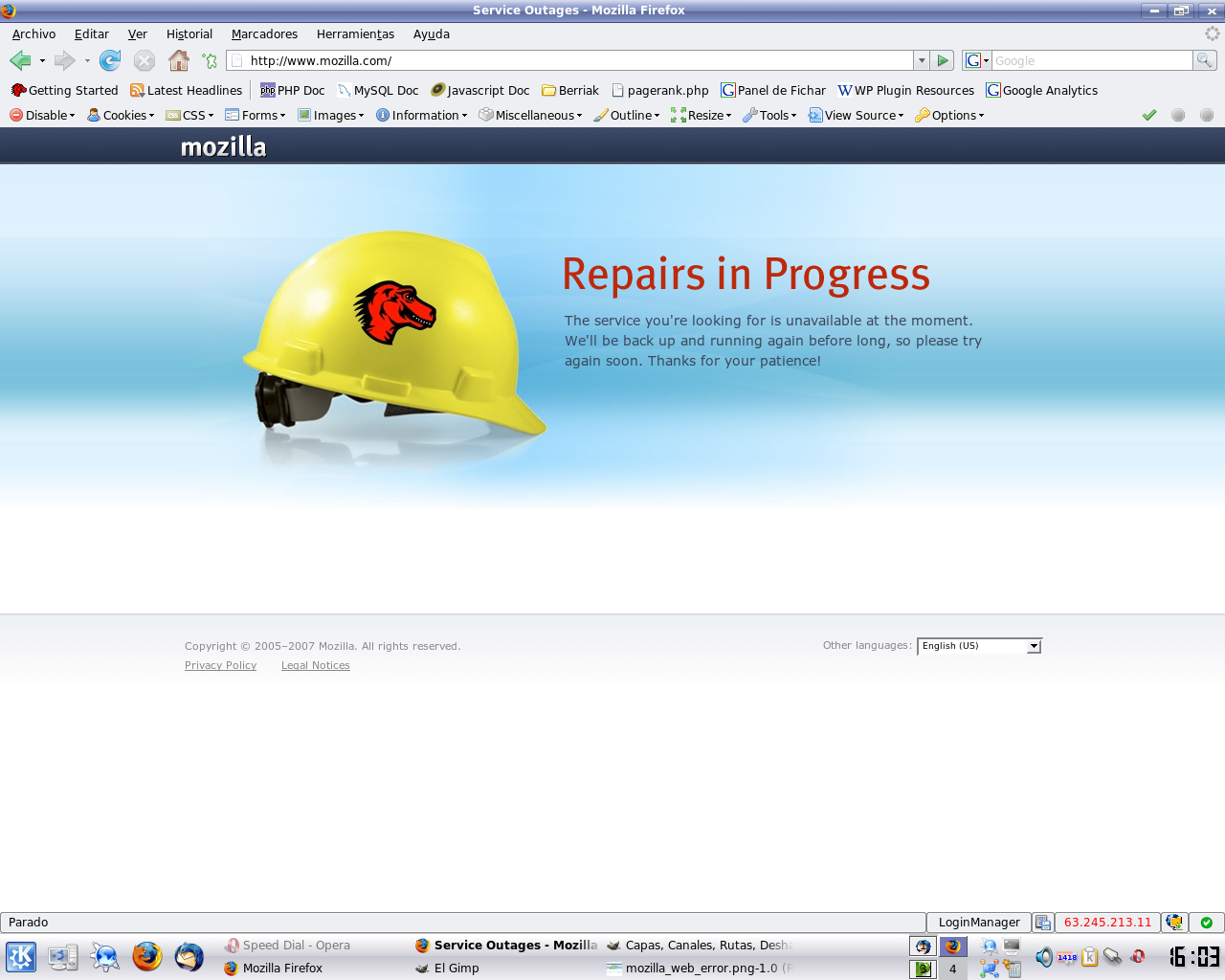
Task: Click the red Opera tray icon
Action: coord(1138,956)
